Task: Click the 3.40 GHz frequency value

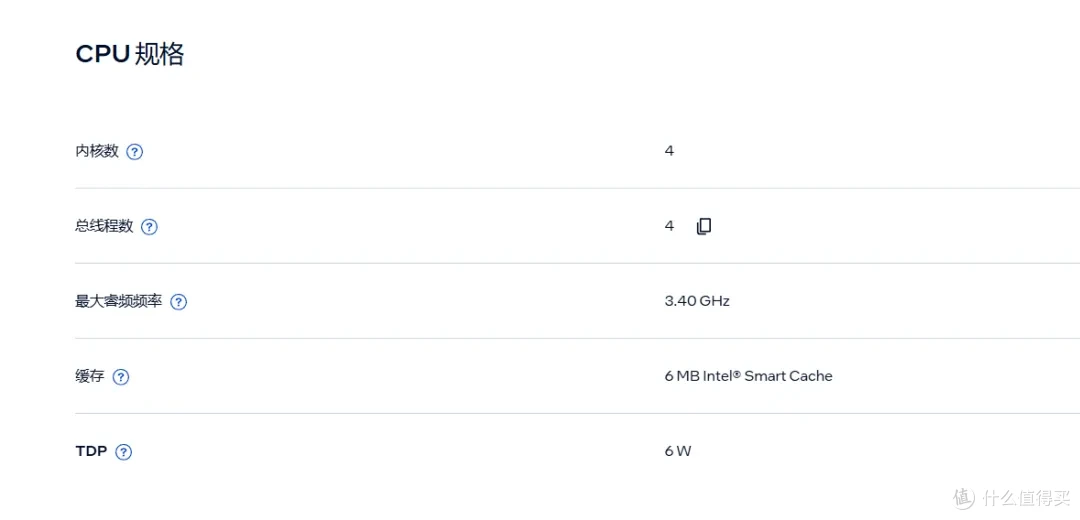Action: tap(697, 301)
